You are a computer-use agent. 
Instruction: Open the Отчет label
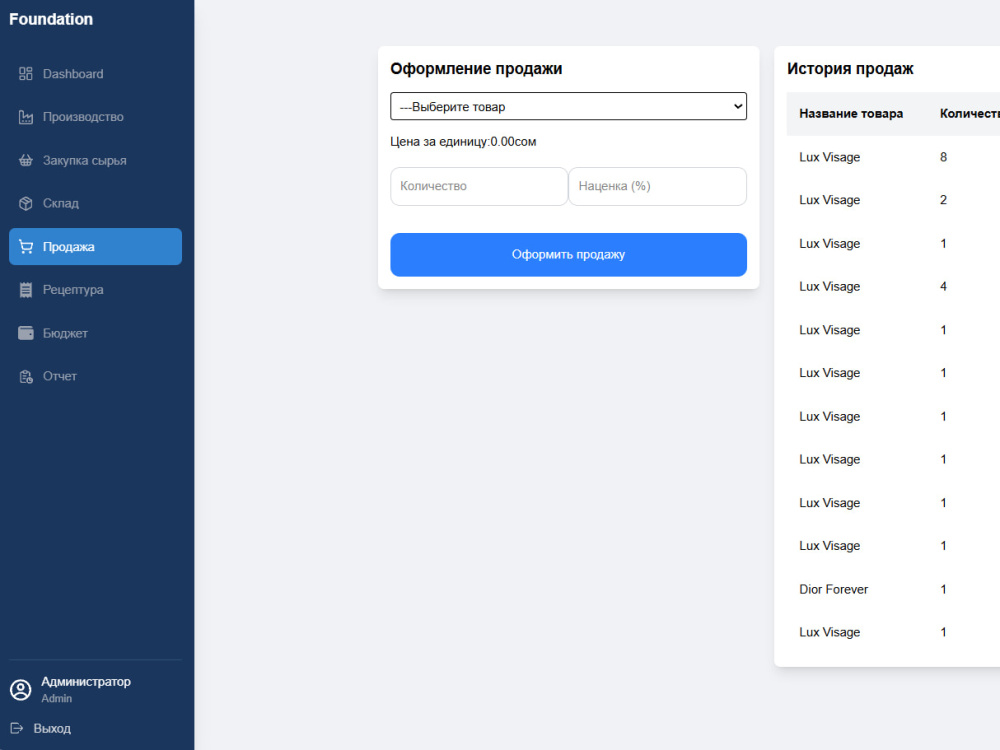59,376
